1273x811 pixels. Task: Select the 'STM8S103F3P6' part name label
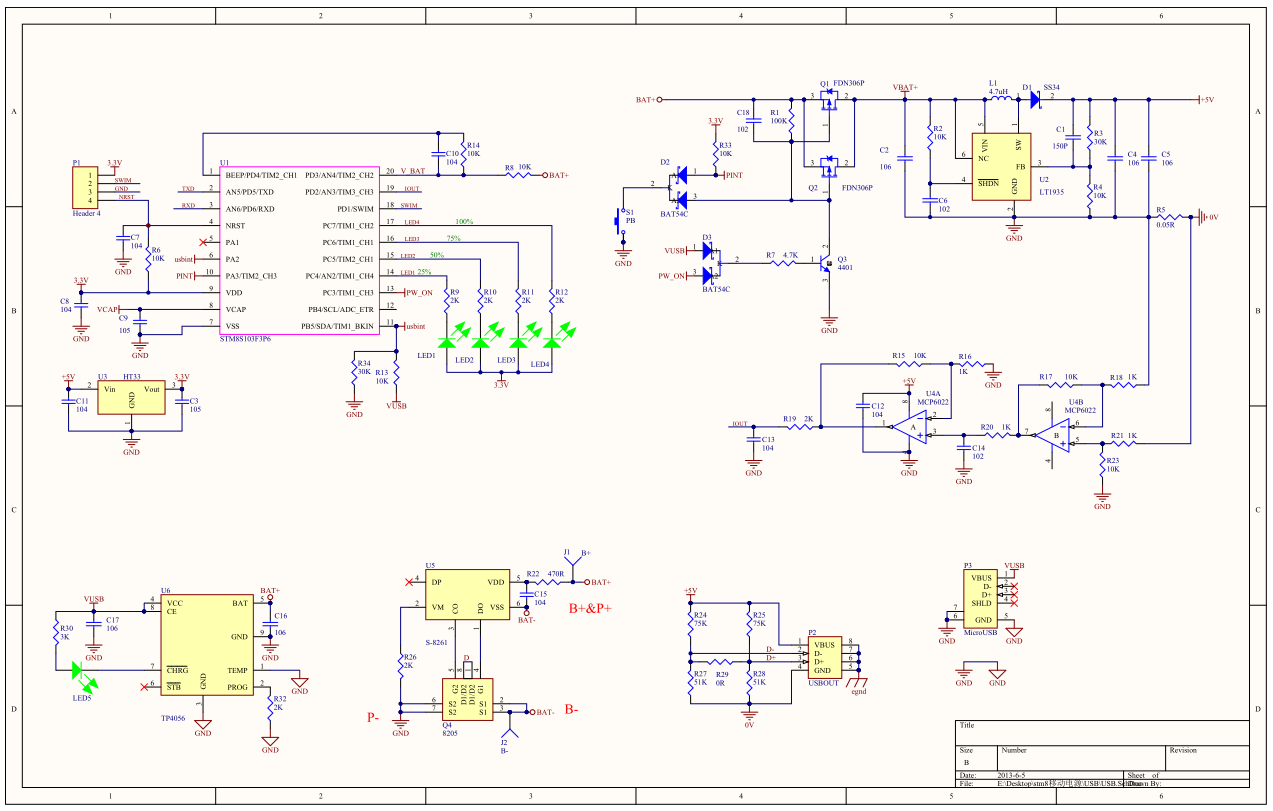[x=246, y=339]
